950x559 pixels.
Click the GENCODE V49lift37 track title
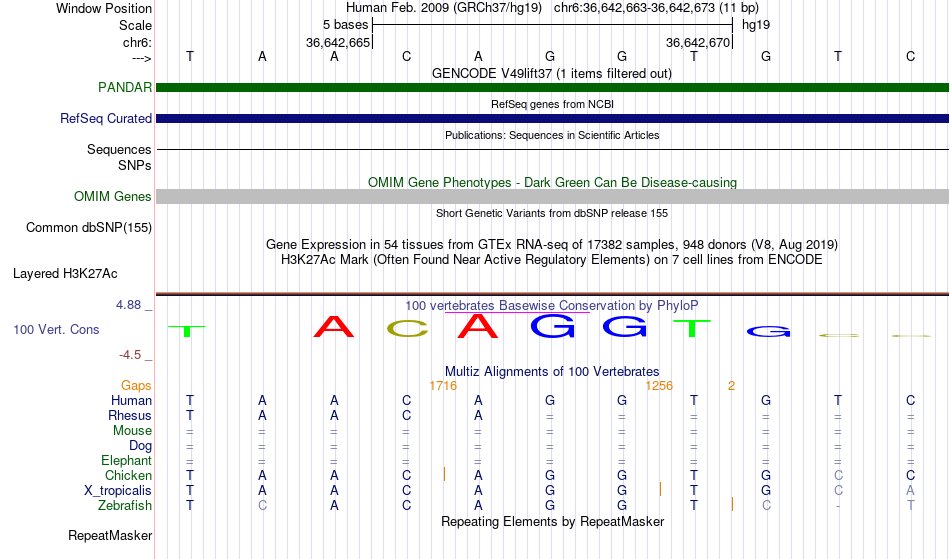(x=552, y=74)
